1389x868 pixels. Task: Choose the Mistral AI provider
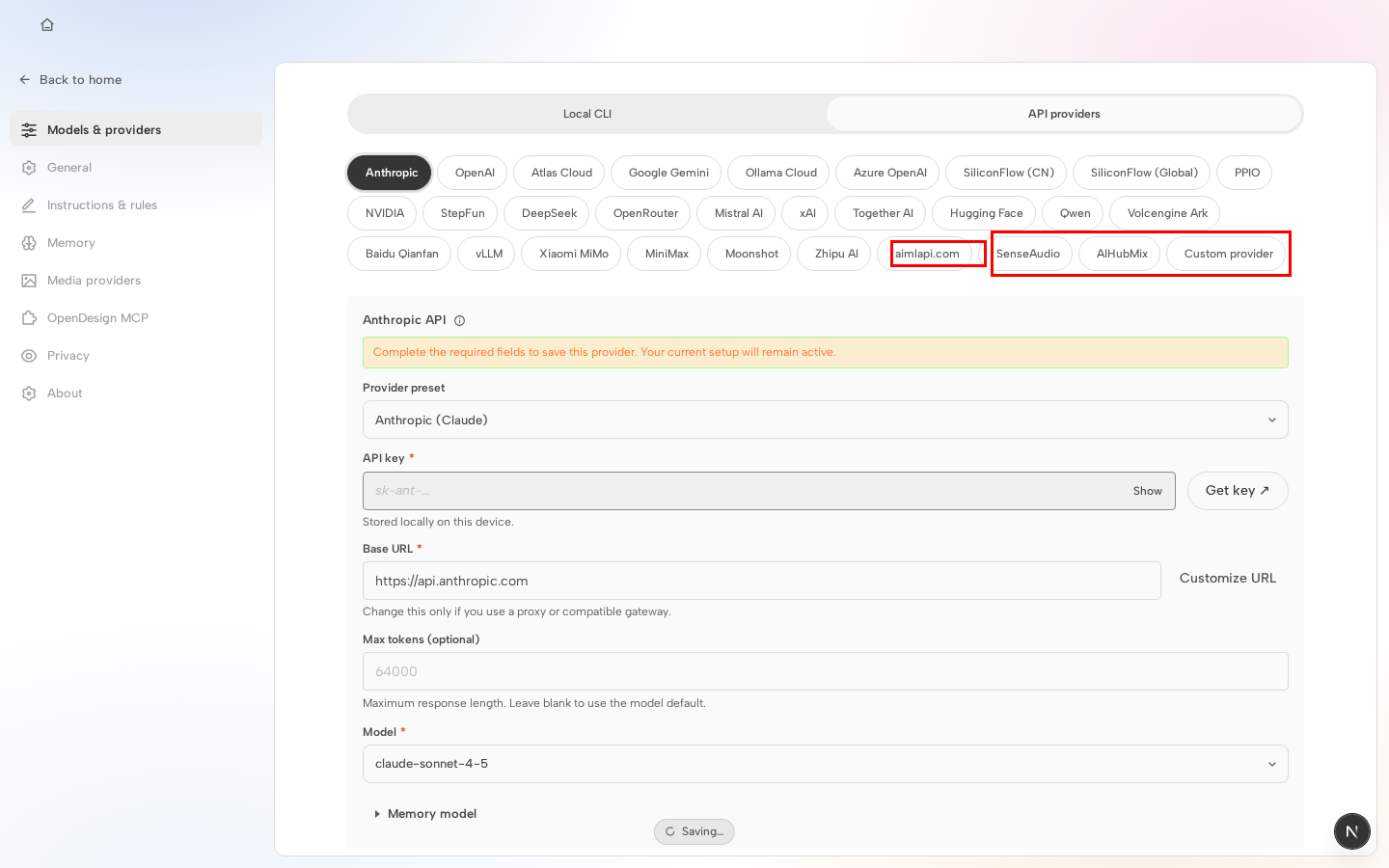(x=738, y=213)
